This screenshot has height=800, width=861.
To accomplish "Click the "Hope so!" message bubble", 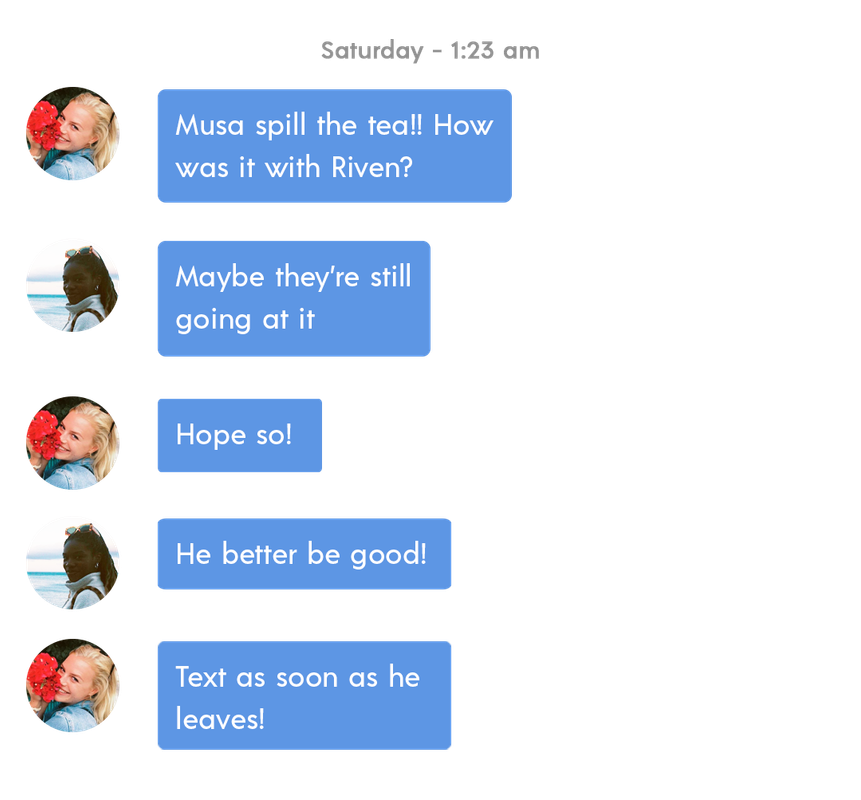I will pyautogui.click(x=239, y=435).
